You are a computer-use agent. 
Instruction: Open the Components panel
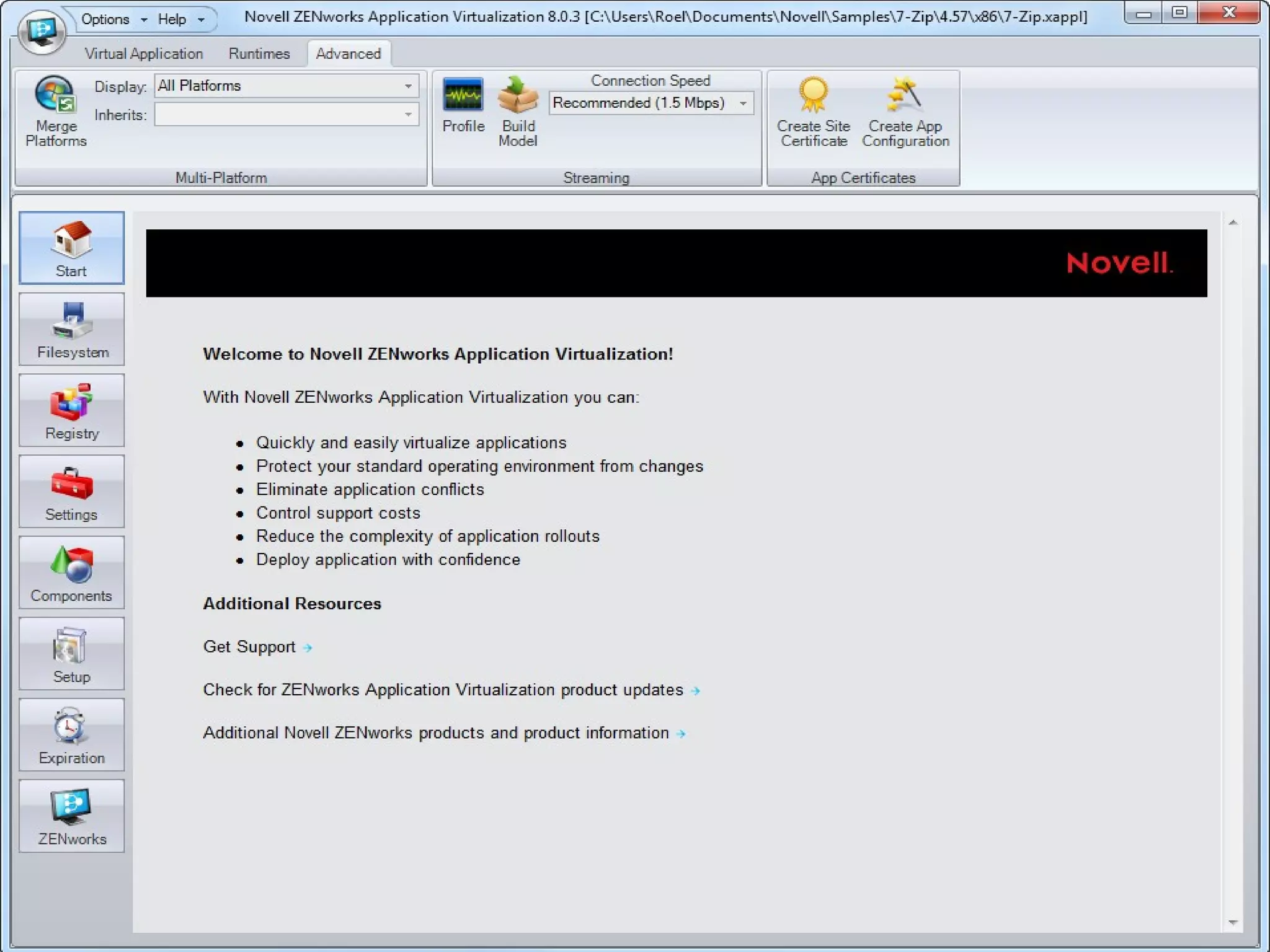click(71, 573)
